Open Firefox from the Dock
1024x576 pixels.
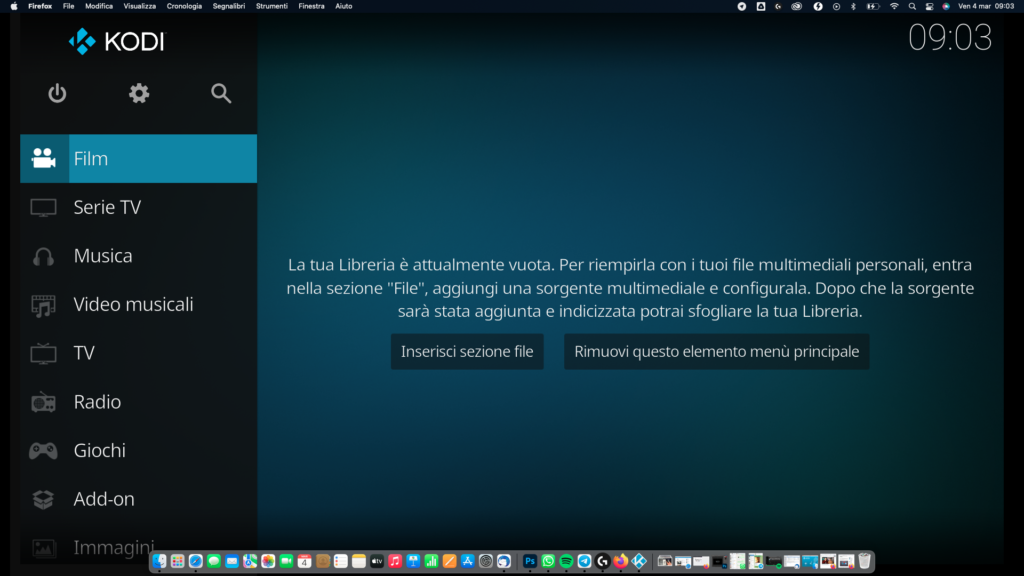620,561
